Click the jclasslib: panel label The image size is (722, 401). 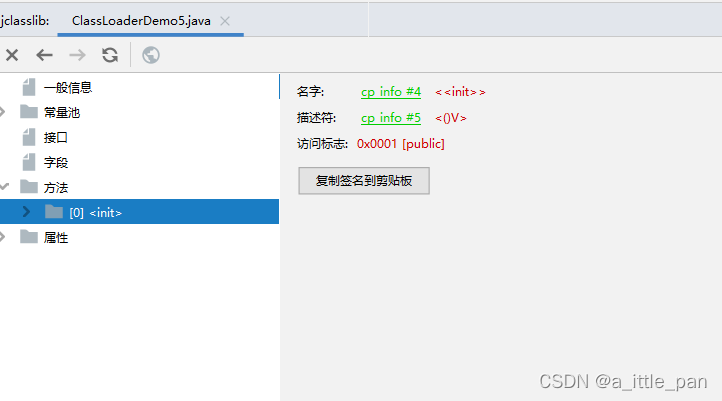25,21
